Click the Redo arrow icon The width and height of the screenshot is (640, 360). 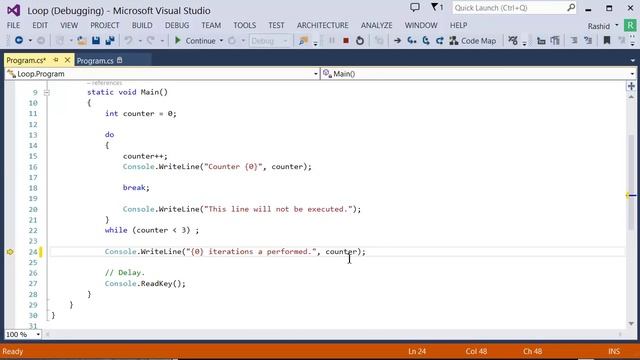coord(151,40)
